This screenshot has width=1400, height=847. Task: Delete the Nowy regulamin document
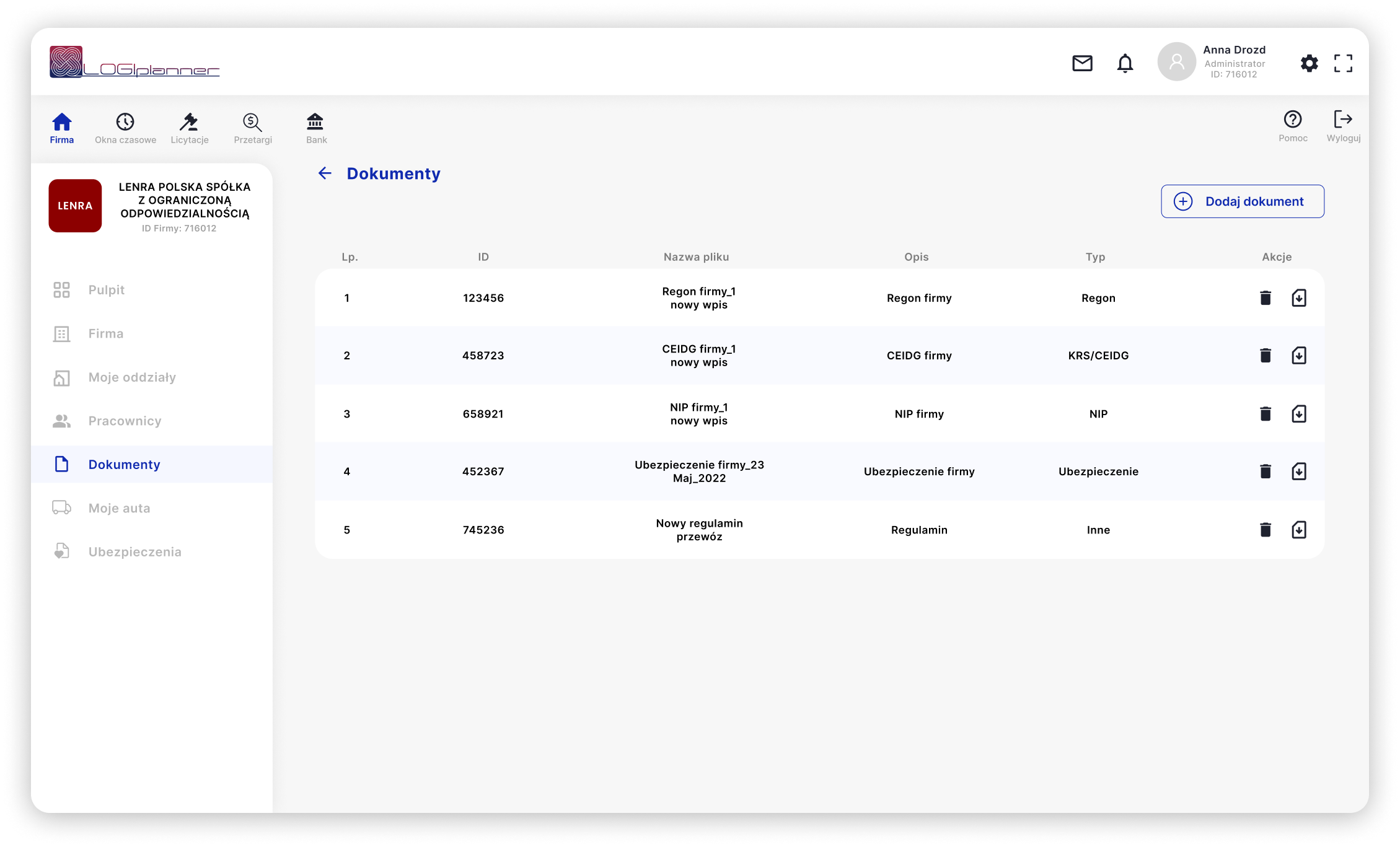pos(1266,530)
